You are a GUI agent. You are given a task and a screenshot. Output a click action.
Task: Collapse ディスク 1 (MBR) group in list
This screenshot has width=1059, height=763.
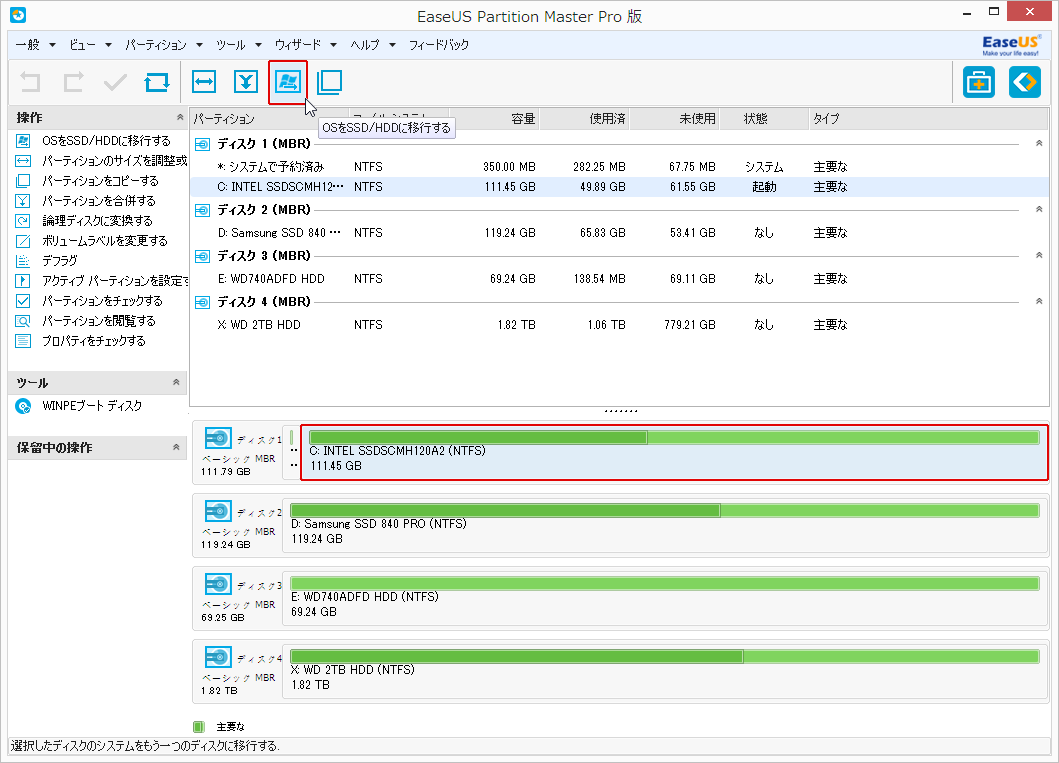pyautogui.click(x=1039, y=143)
